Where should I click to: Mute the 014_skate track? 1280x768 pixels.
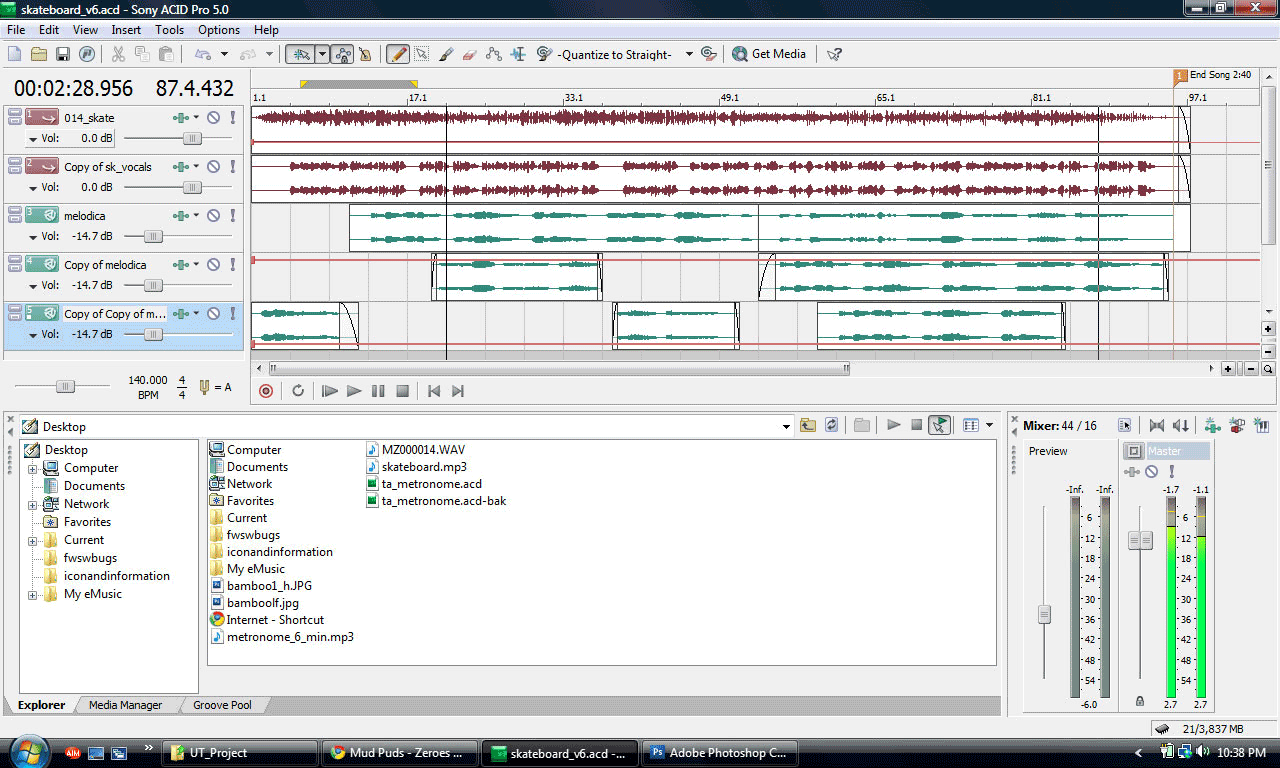click(213, 117)
